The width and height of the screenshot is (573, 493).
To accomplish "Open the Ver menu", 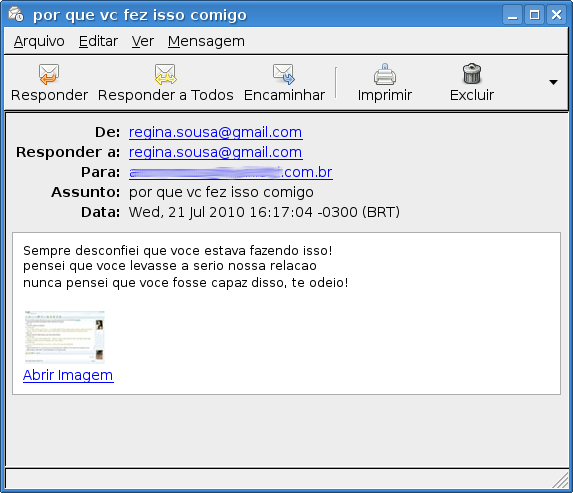I will click(143, 41).
